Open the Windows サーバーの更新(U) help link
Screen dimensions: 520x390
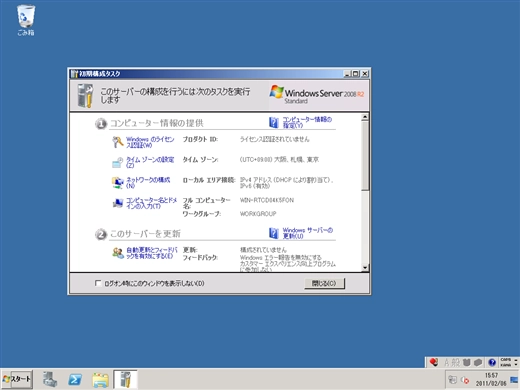[308, 233]
